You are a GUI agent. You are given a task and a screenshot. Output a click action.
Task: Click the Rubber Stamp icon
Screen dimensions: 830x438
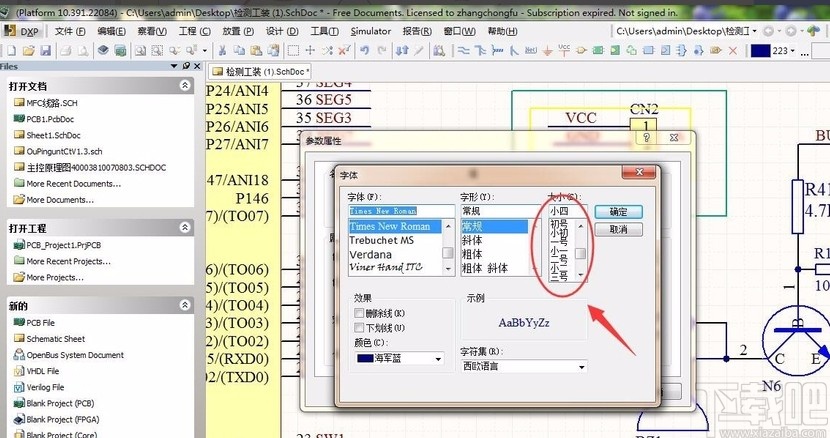pos(273,51)
